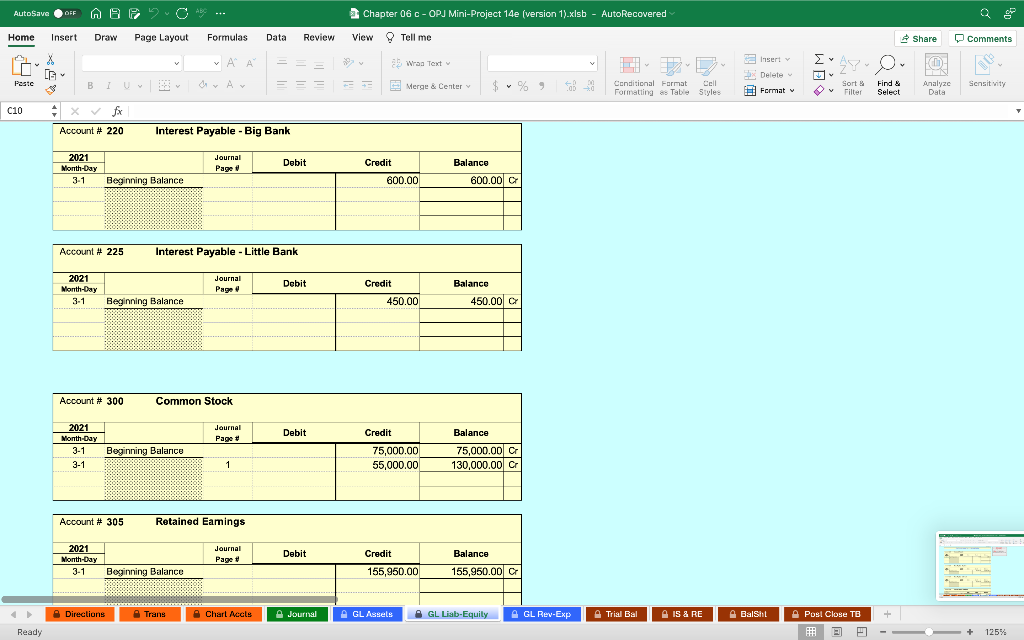Image resolution: width=1024 pixels, height=640 pixels.
Task: Toggle the AutoSave switch
Action: [x=67, y=13]
